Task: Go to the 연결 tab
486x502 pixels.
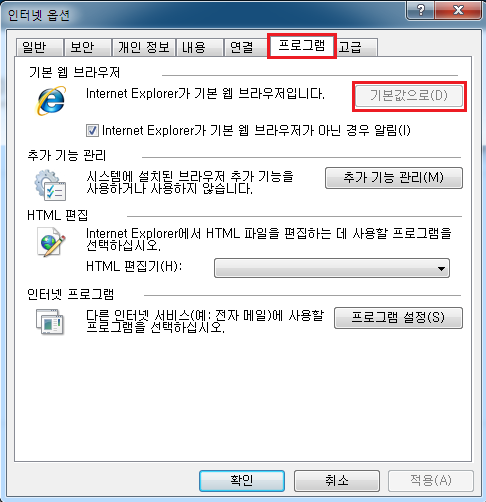Action: coord(246,47)
